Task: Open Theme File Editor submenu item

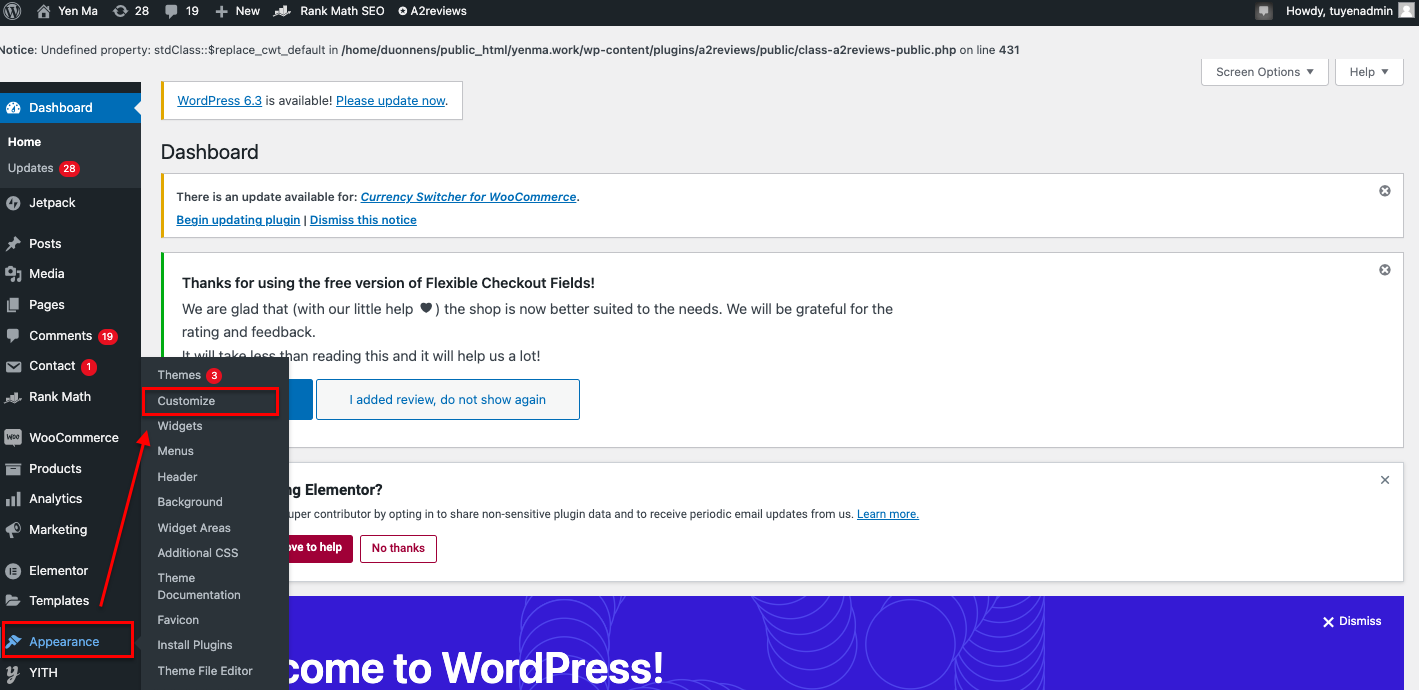Action: click(x=204, y=670)
